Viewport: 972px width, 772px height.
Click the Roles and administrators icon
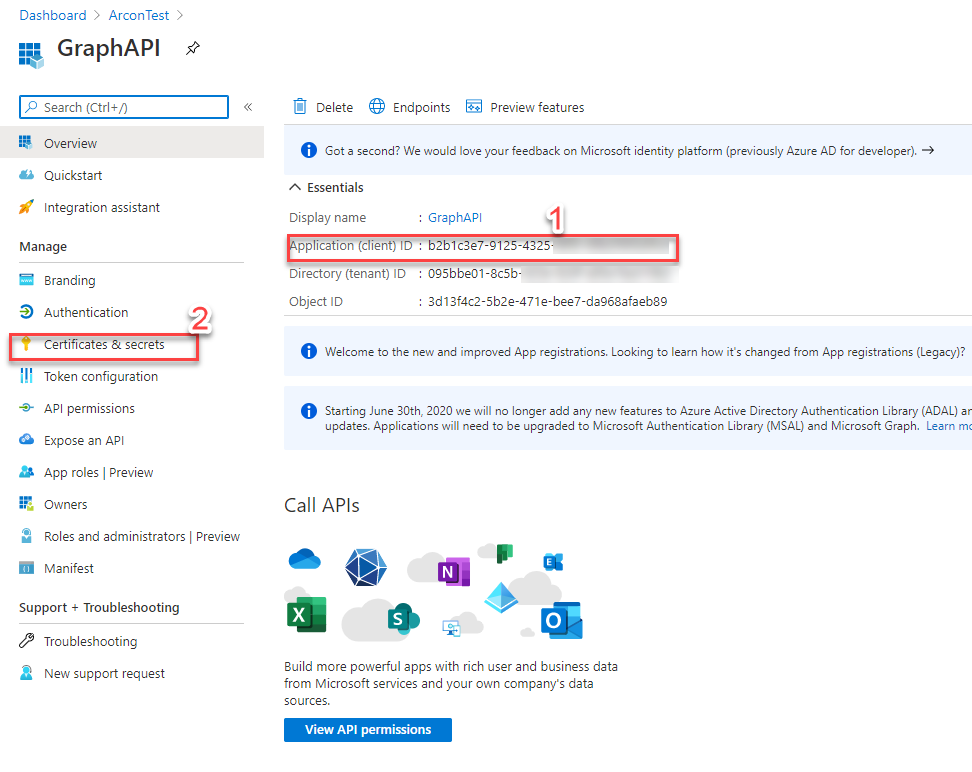click(x=26, y=536)
